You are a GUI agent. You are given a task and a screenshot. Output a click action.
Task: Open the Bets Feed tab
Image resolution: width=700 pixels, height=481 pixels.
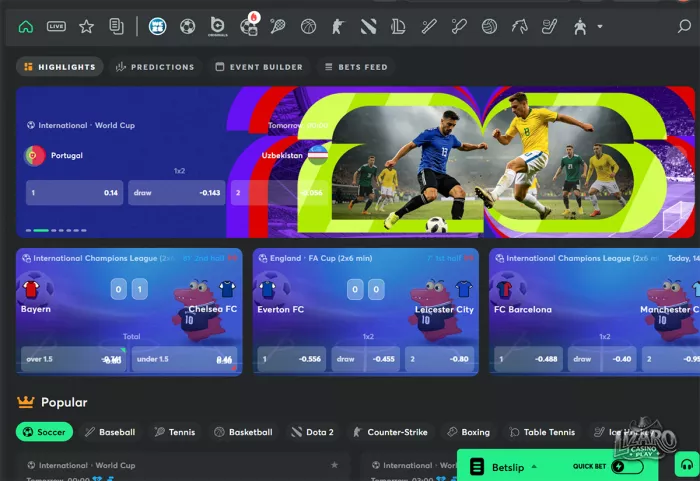356,67
